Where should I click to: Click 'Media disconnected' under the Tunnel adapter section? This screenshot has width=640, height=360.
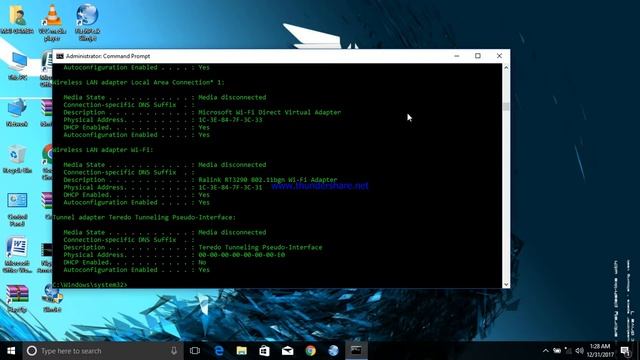click(x=232, y=232)
